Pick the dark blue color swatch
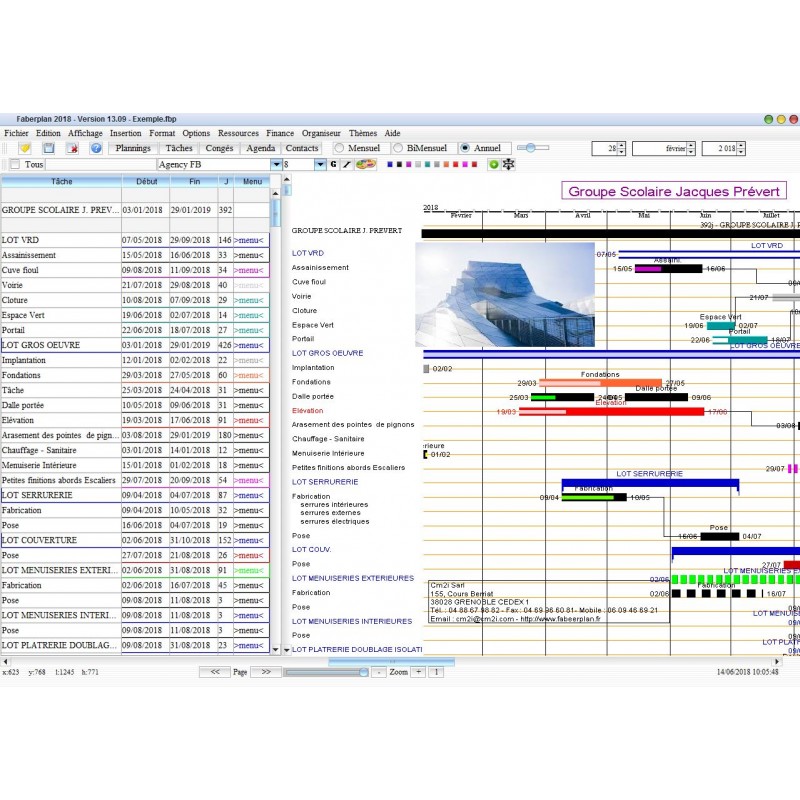The height and width of the screenshot is (800, 800). click(x=390, y=164)
